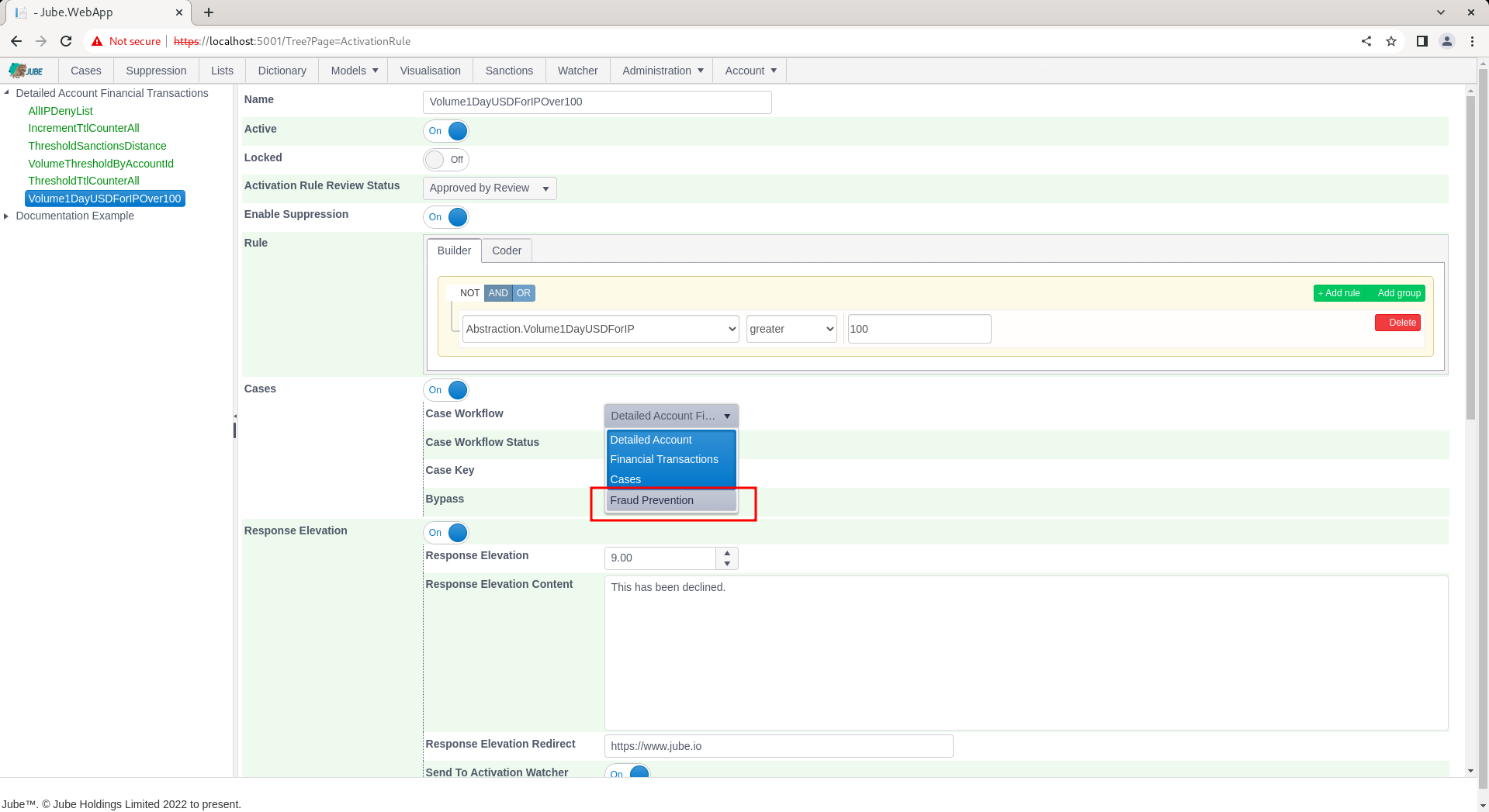Open the browser profile menu
The width and height of the screenshot is (1489, 812).
coord(1447,41)
